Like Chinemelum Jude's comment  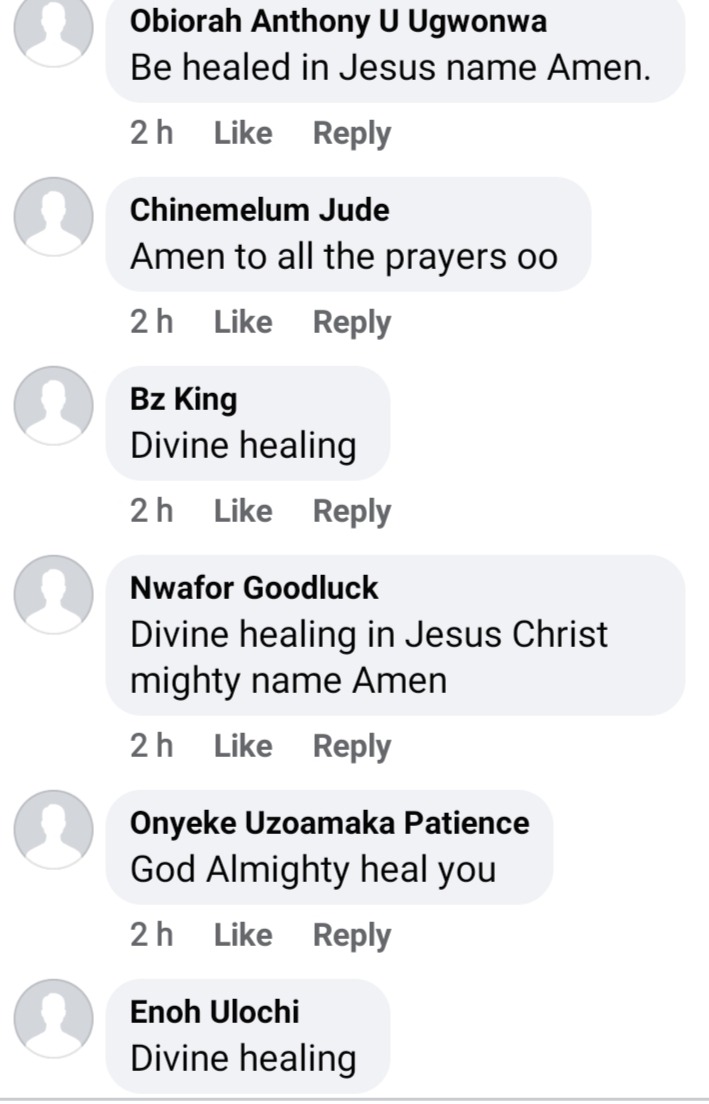pyautogui.click(x=243, y=322)
